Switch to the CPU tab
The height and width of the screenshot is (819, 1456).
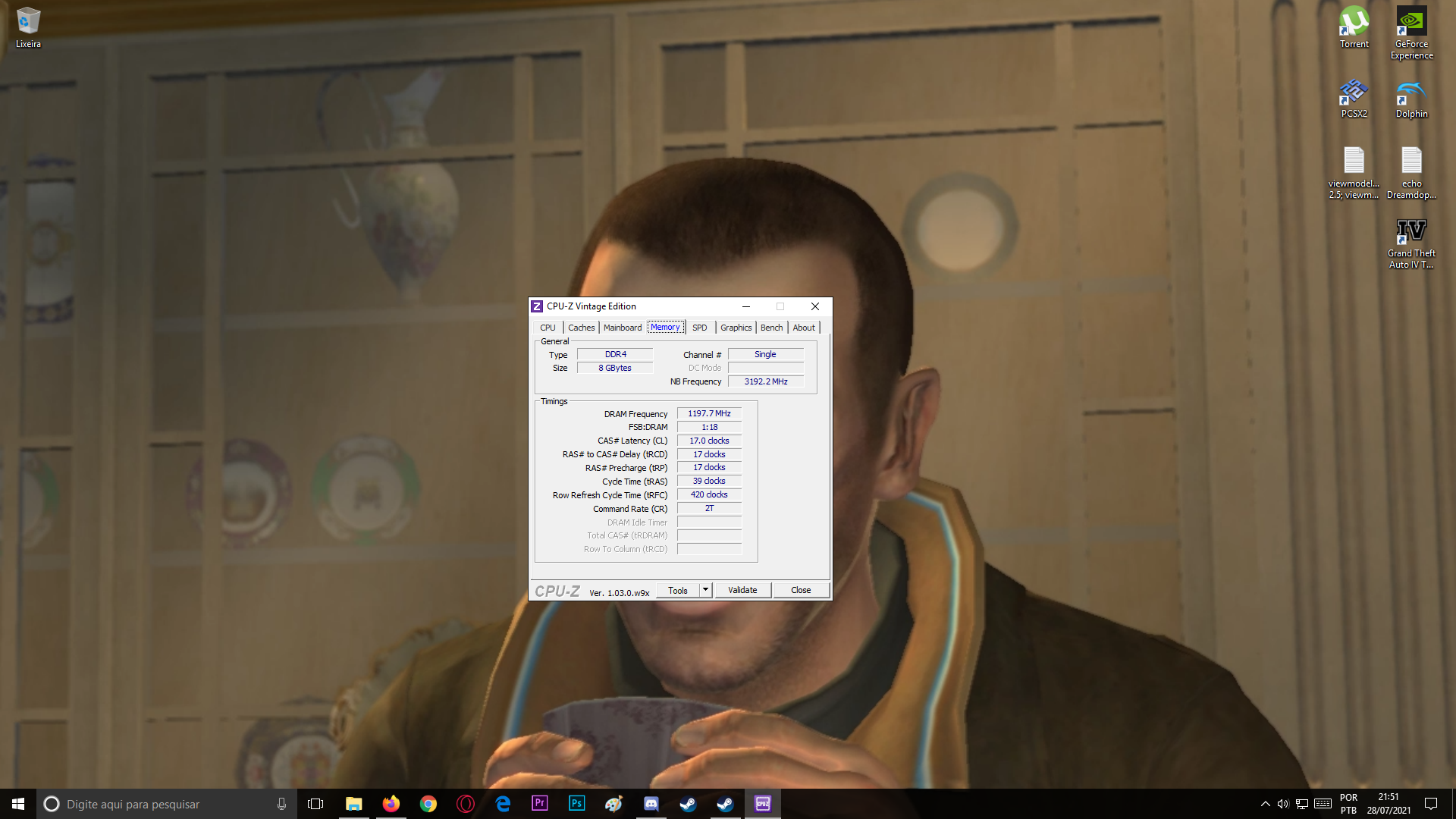point(548,328)
